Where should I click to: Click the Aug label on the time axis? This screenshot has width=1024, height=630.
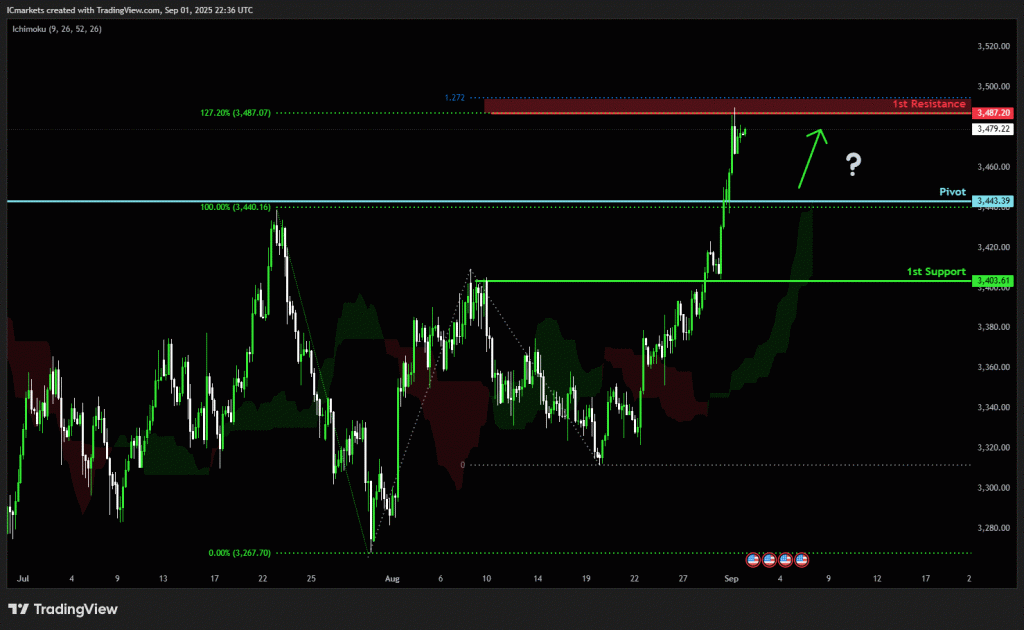392,578
